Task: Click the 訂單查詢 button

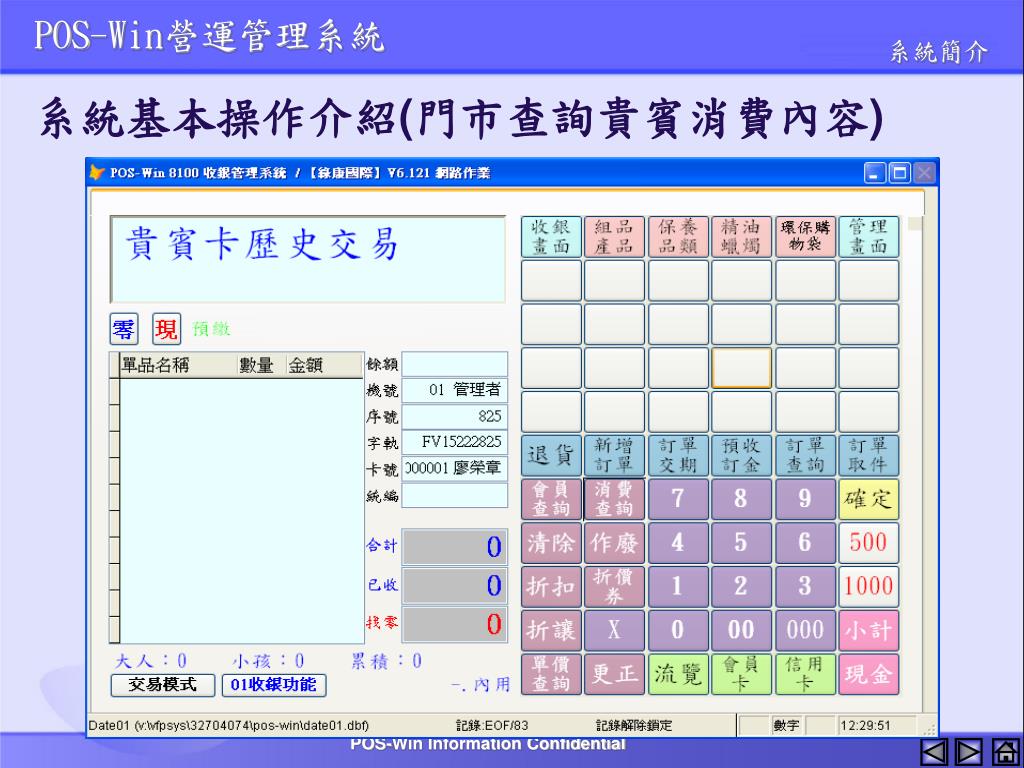Action: coord(805,456)
